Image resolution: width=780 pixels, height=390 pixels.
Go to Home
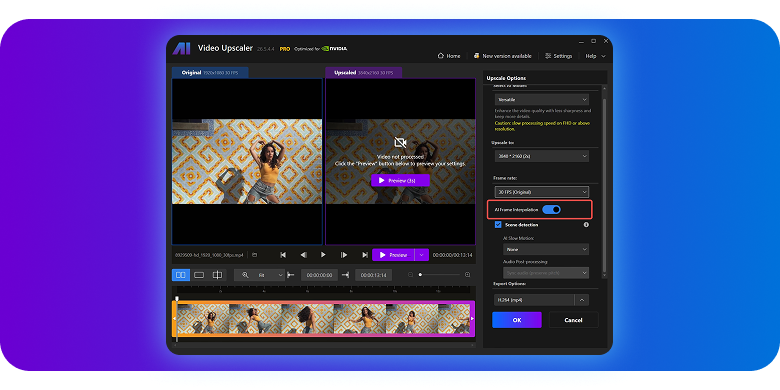pyautogui.click(x=449, y=56)
